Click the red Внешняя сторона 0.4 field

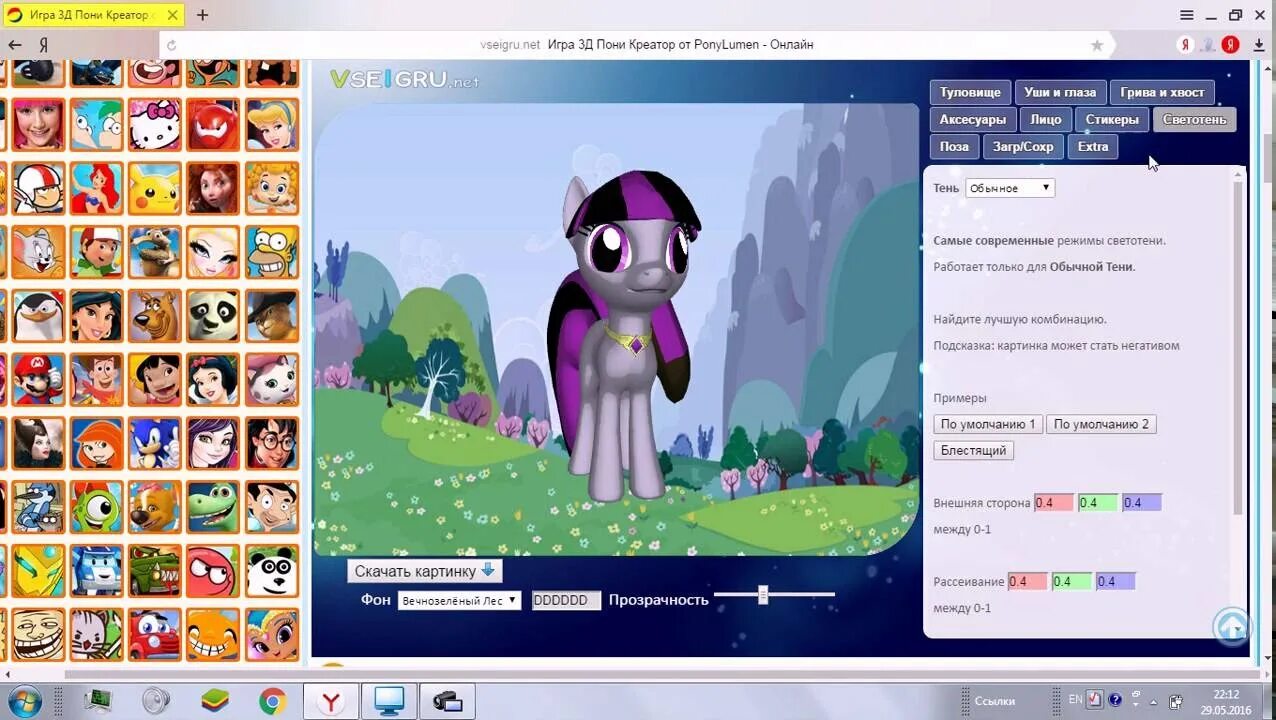coord(1053,503)
